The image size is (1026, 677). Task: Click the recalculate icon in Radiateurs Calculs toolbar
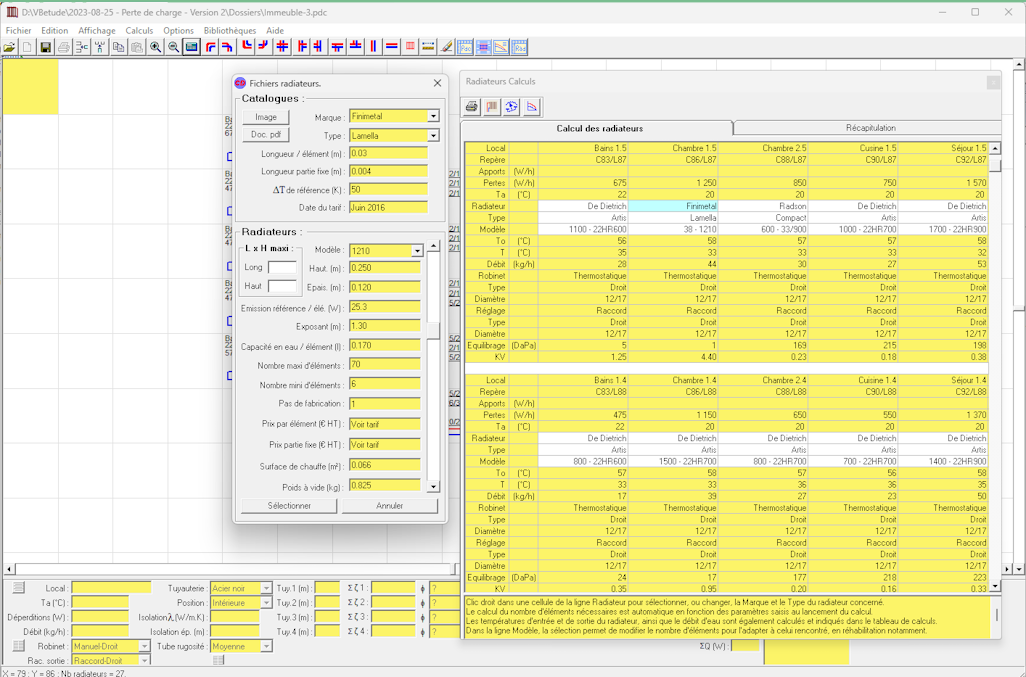point(512,107)
